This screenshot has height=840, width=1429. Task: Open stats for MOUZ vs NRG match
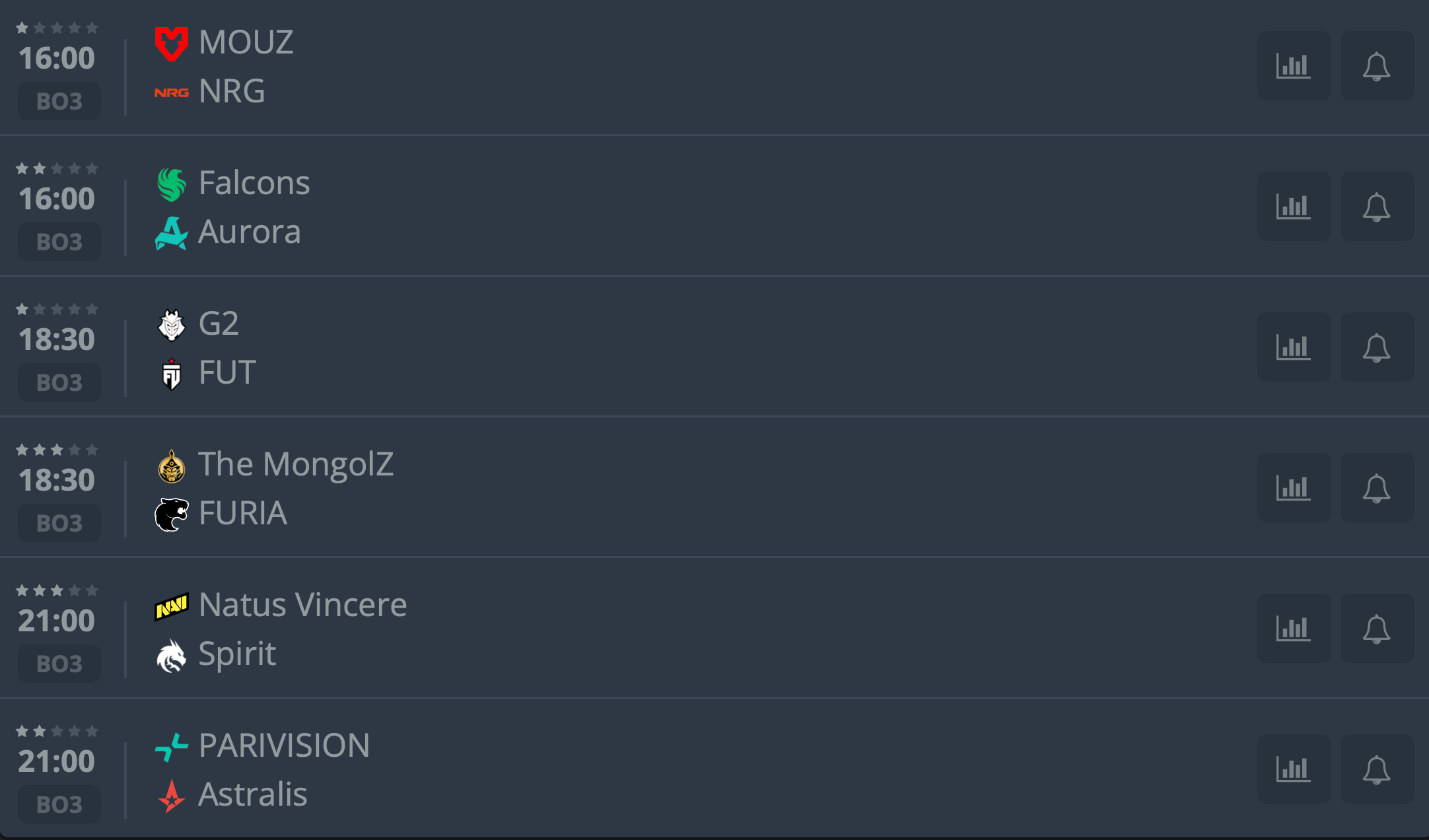pyautogui.click(x=1294, y=66)
